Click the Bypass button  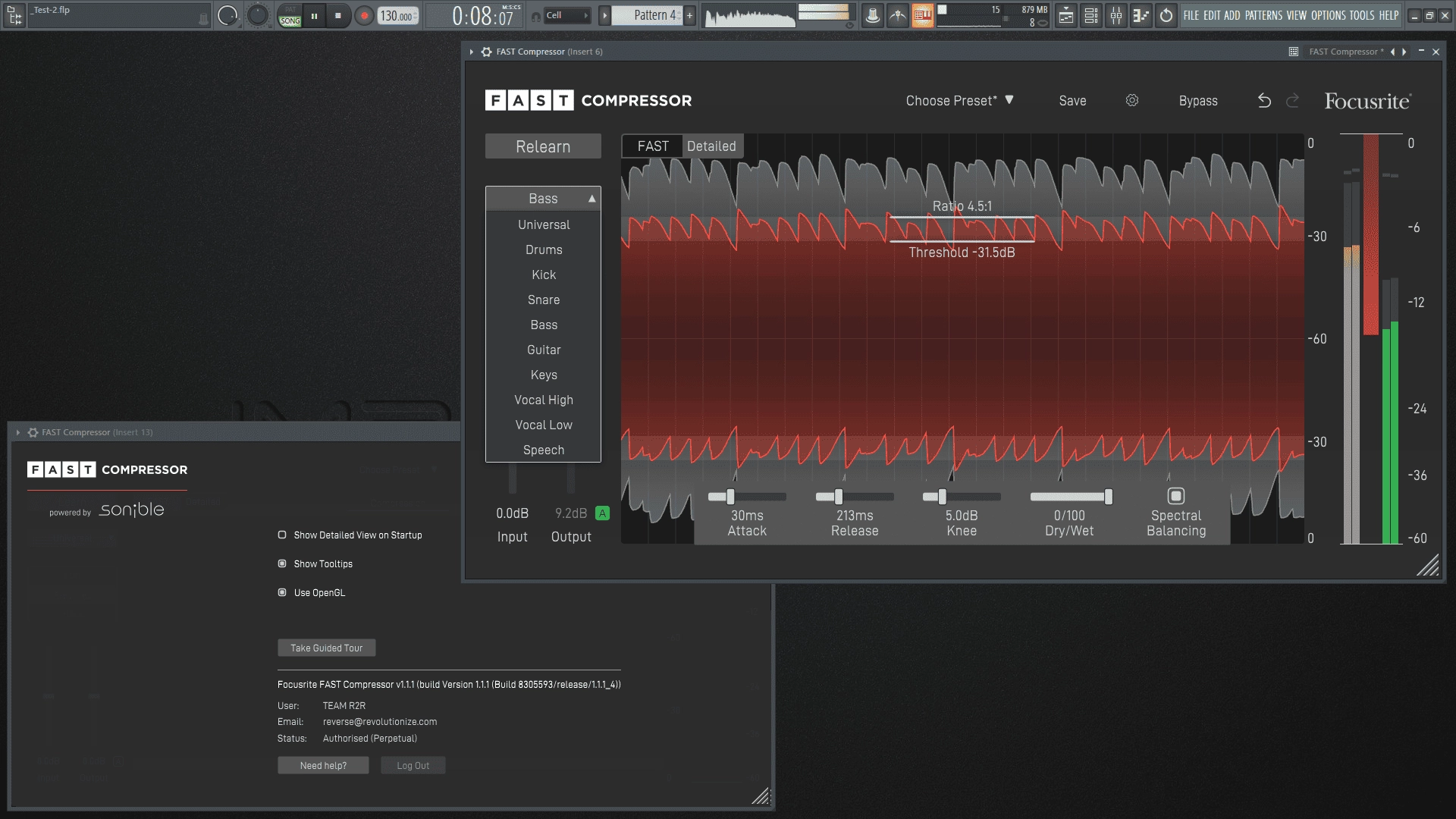tap(1198, 101)
